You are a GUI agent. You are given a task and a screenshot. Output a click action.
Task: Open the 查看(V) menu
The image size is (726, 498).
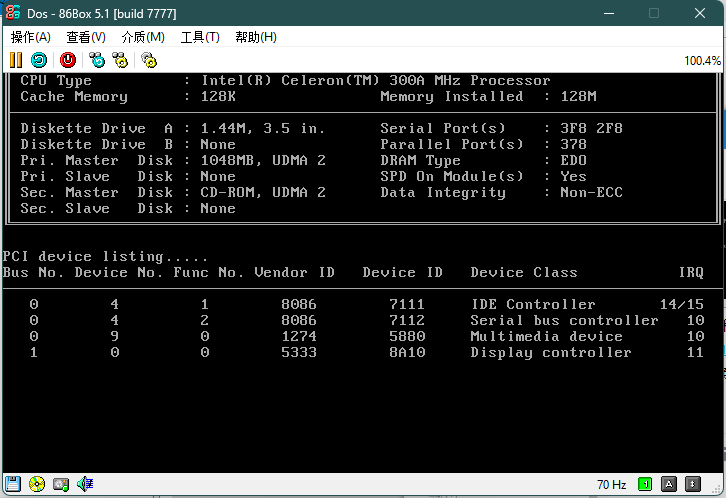pyautogui.click(x=85, y=37)
